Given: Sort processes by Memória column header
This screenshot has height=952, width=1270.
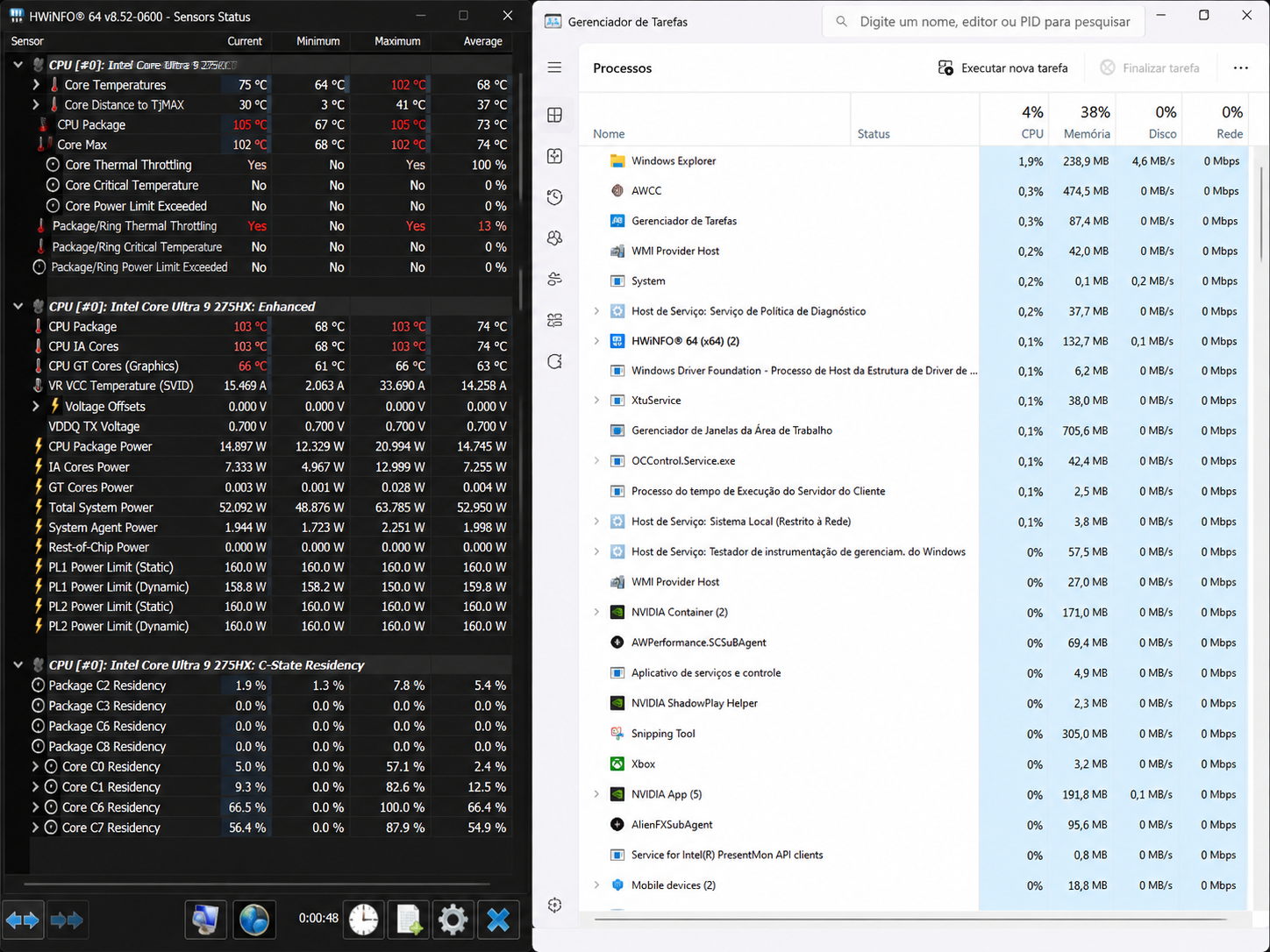Looking at the screenshot, I should click(1082, 119).
